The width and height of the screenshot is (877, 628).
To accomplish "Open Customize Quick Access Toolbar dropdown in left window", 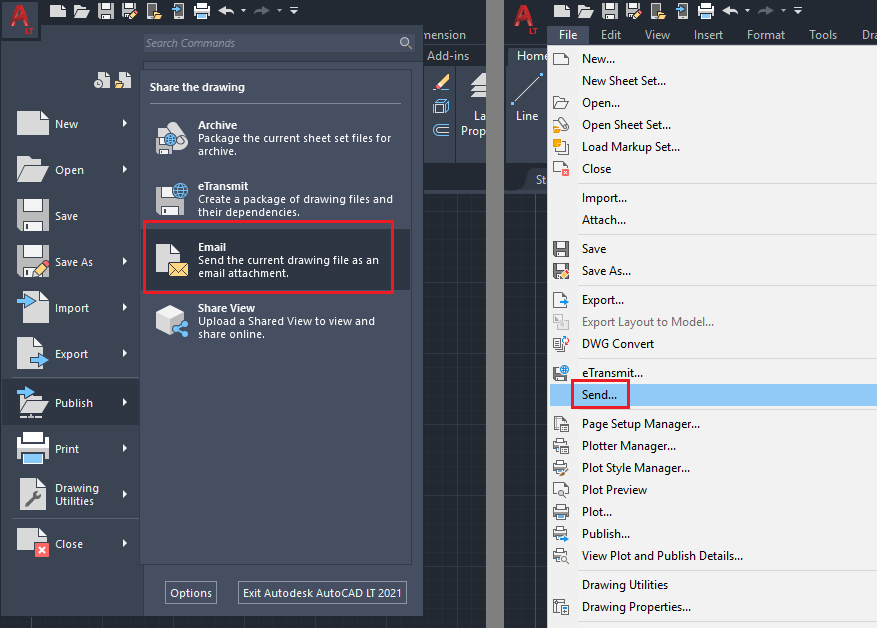I will (x=294, y=11).
